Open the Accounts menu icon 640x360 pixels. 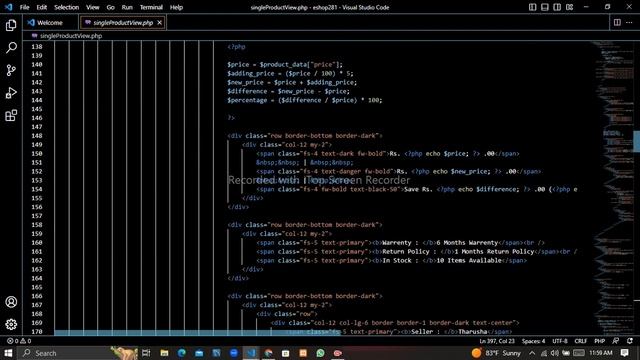(11, 302)
